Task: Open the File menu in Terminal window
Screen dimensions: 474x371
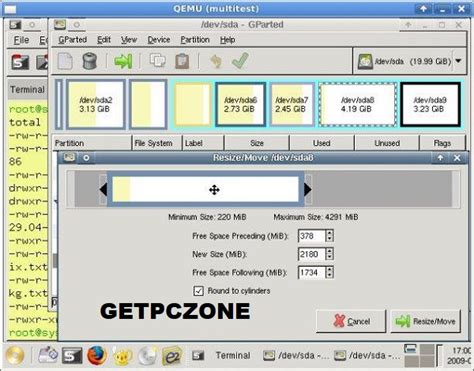Action: point(21,40)
